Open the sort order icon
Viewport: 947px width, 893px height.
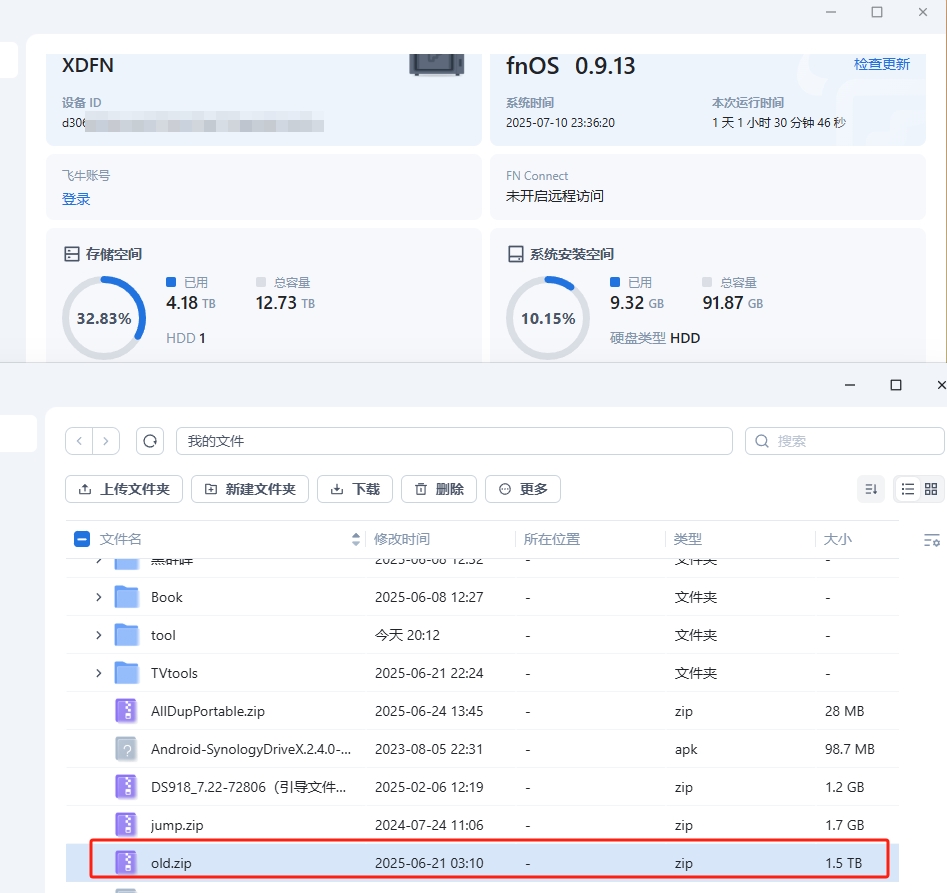(x=871, y=489)
